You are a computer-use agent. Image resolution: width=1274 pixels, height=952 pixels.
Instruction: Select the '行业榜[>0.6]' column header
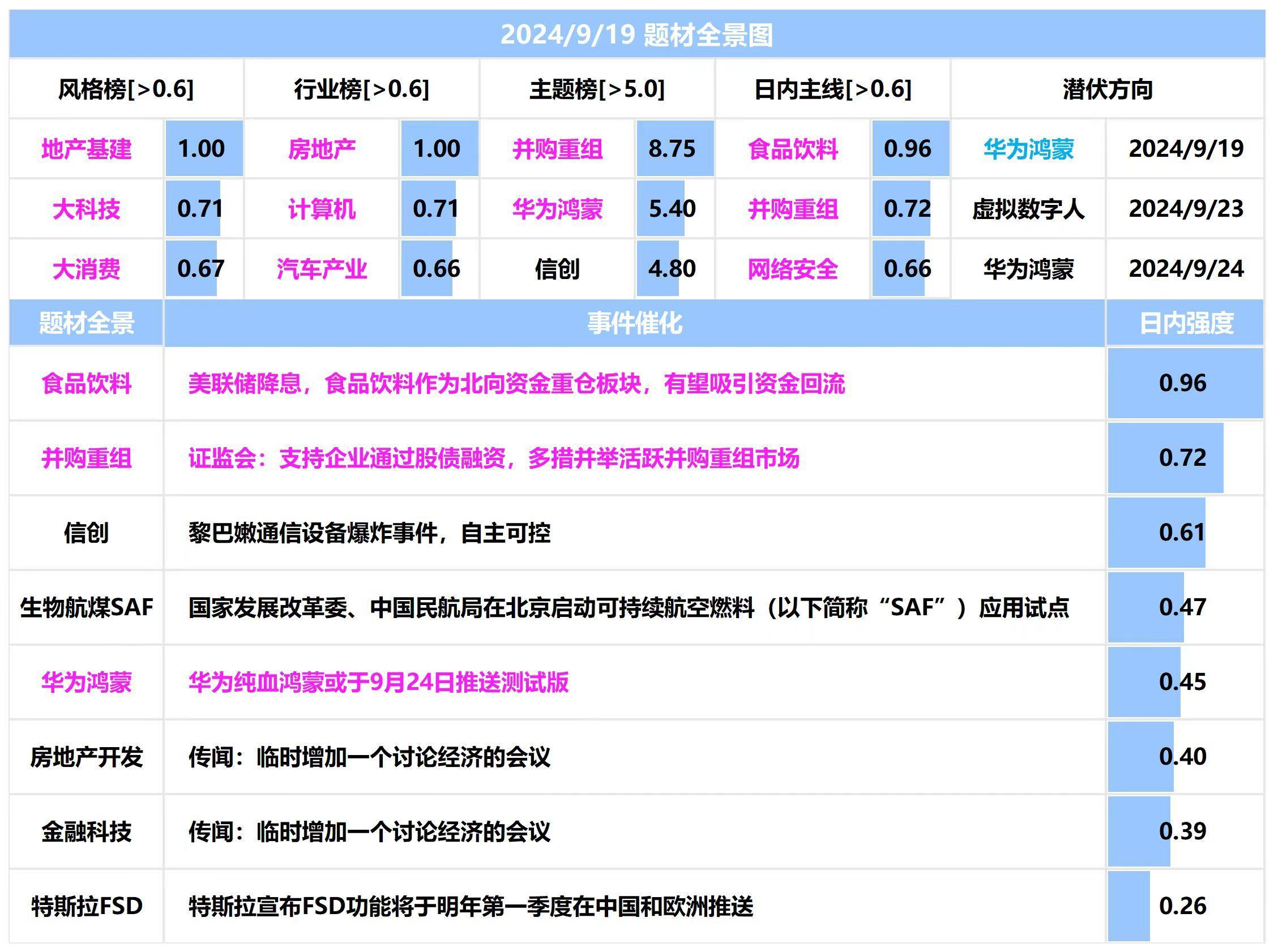pyautogui.click(x=362, y=89)
